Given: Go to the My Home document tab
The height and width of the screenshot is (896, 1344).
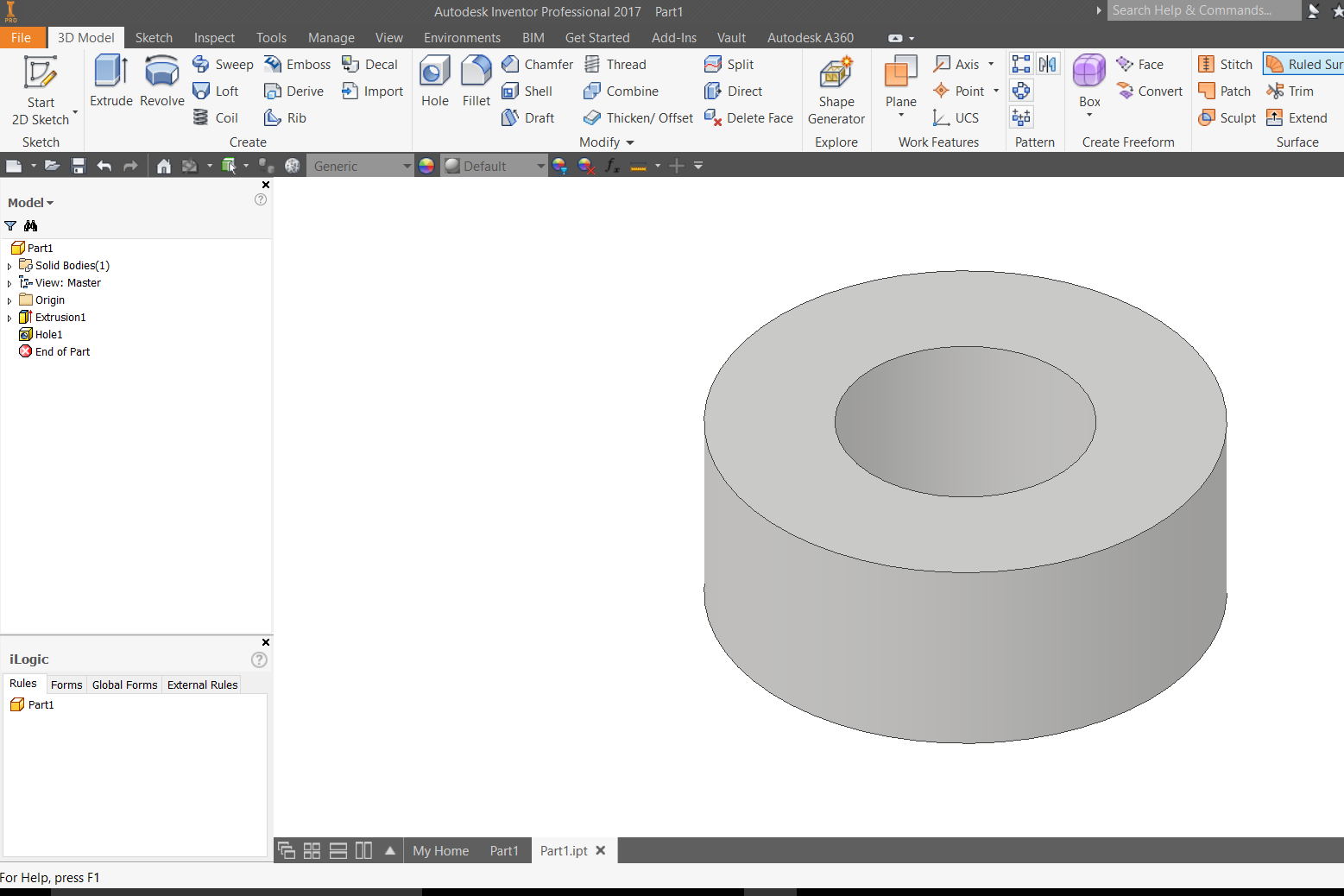Looking at the screenshot, I should [x=441, y=851].
